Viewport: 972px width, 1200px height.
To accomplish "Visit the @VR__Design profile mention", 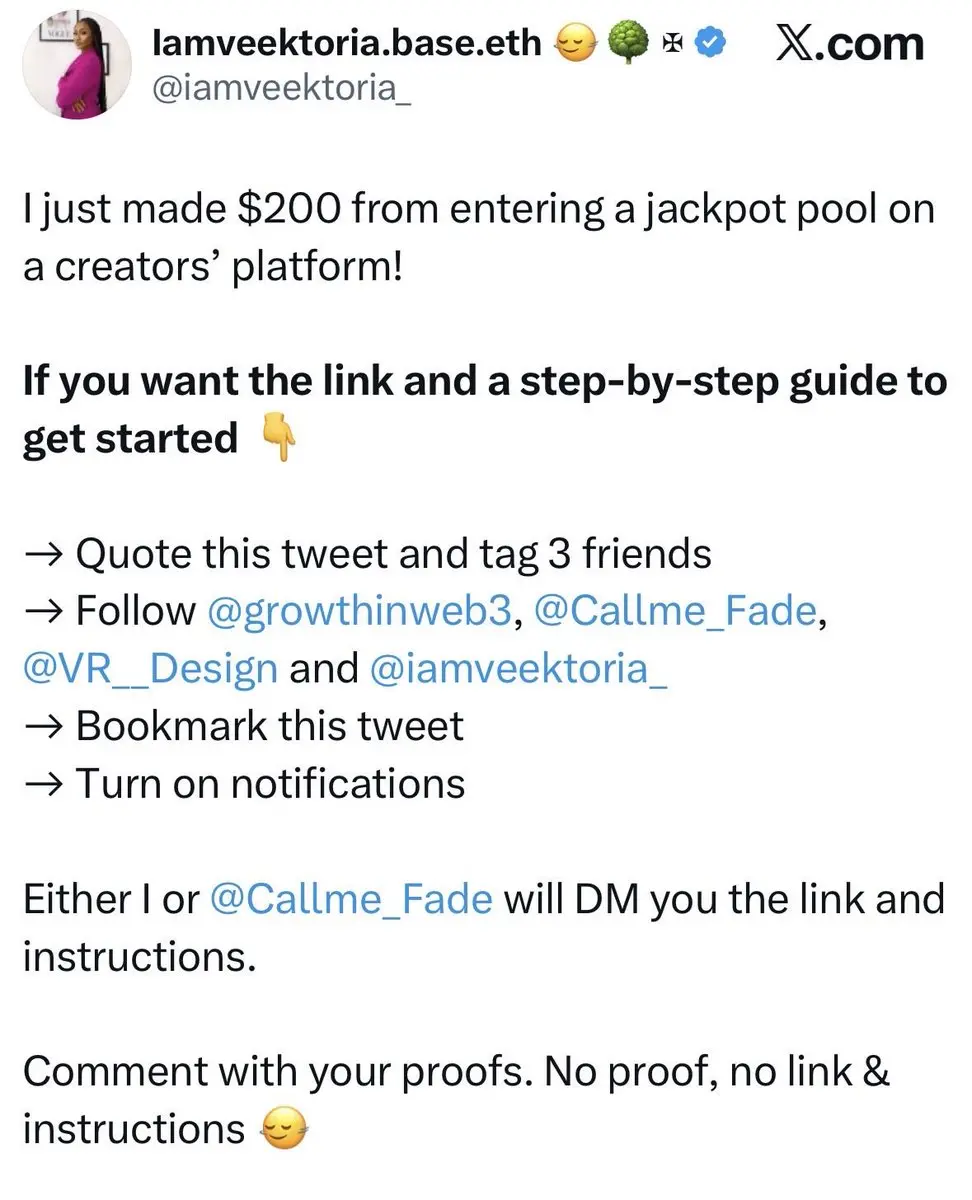I will 150,668.
